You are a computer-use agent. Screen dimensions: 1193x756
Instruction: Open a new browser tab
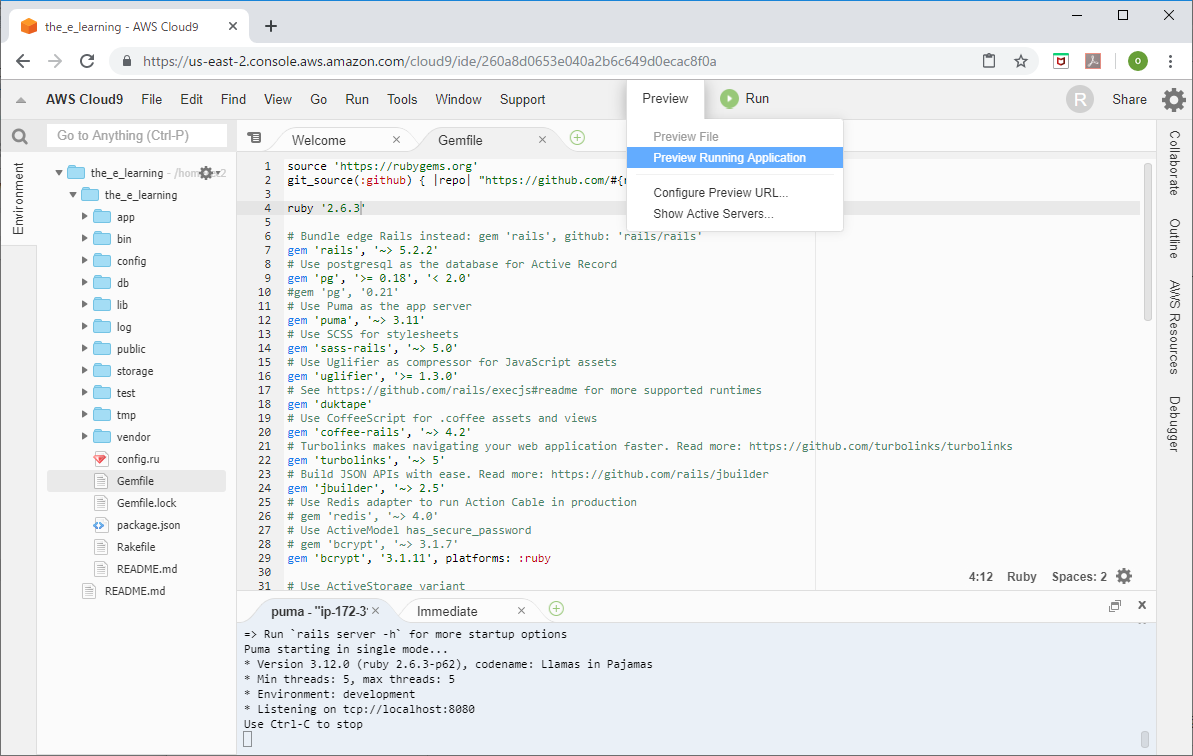point(271,26)
